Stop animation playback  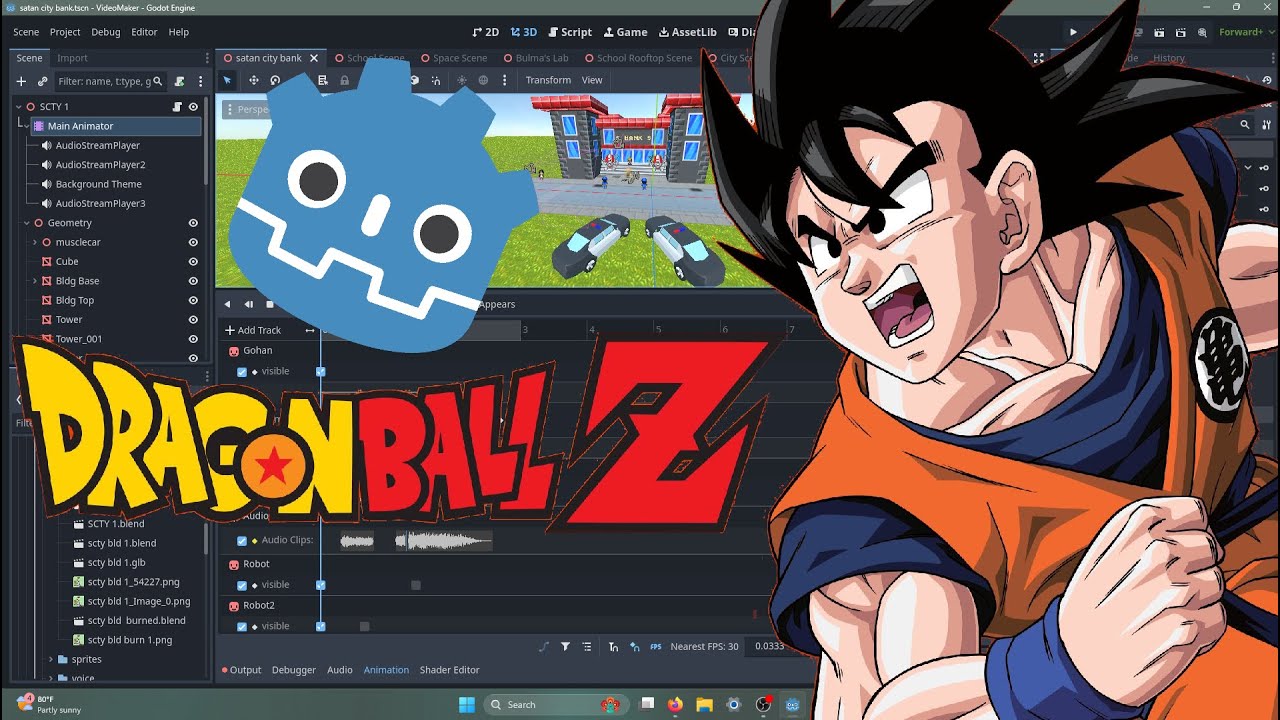tap(269, 304)
